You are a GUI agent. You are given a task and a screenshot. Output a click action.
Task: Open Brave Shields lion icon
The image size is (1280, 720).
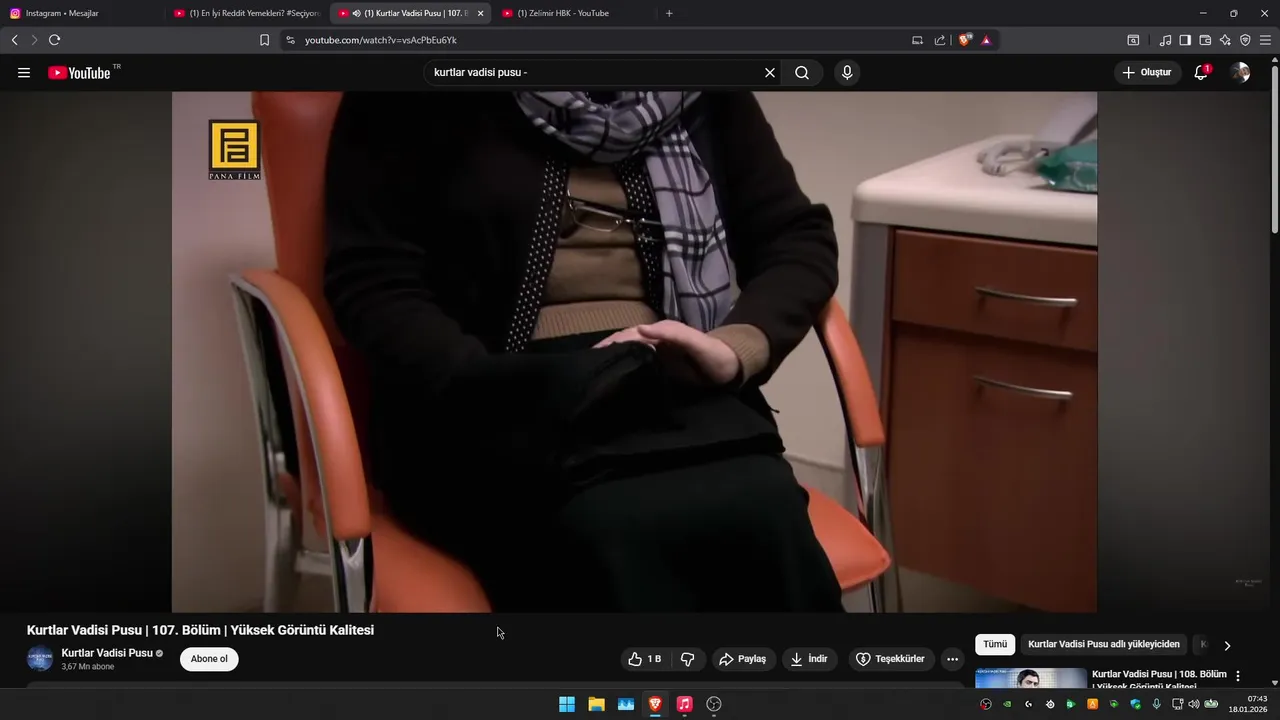[x=964, y=40]
